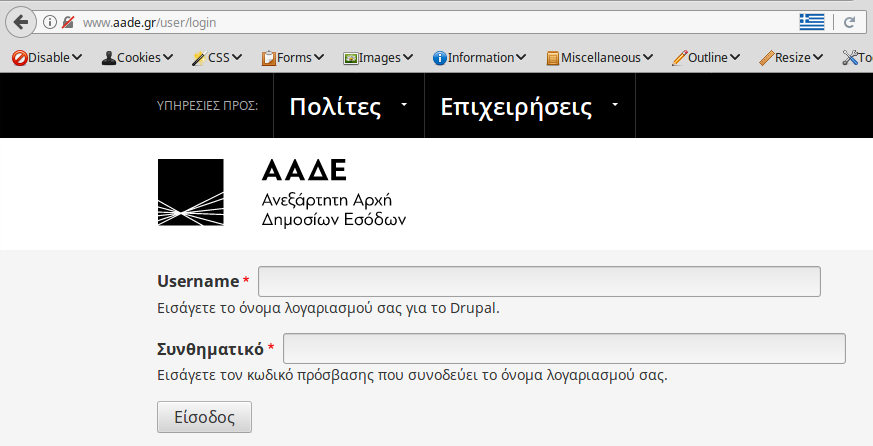Screen dimensions: 873x446
Task: Focus the Συνθηματικό password field
Action: 564,349
